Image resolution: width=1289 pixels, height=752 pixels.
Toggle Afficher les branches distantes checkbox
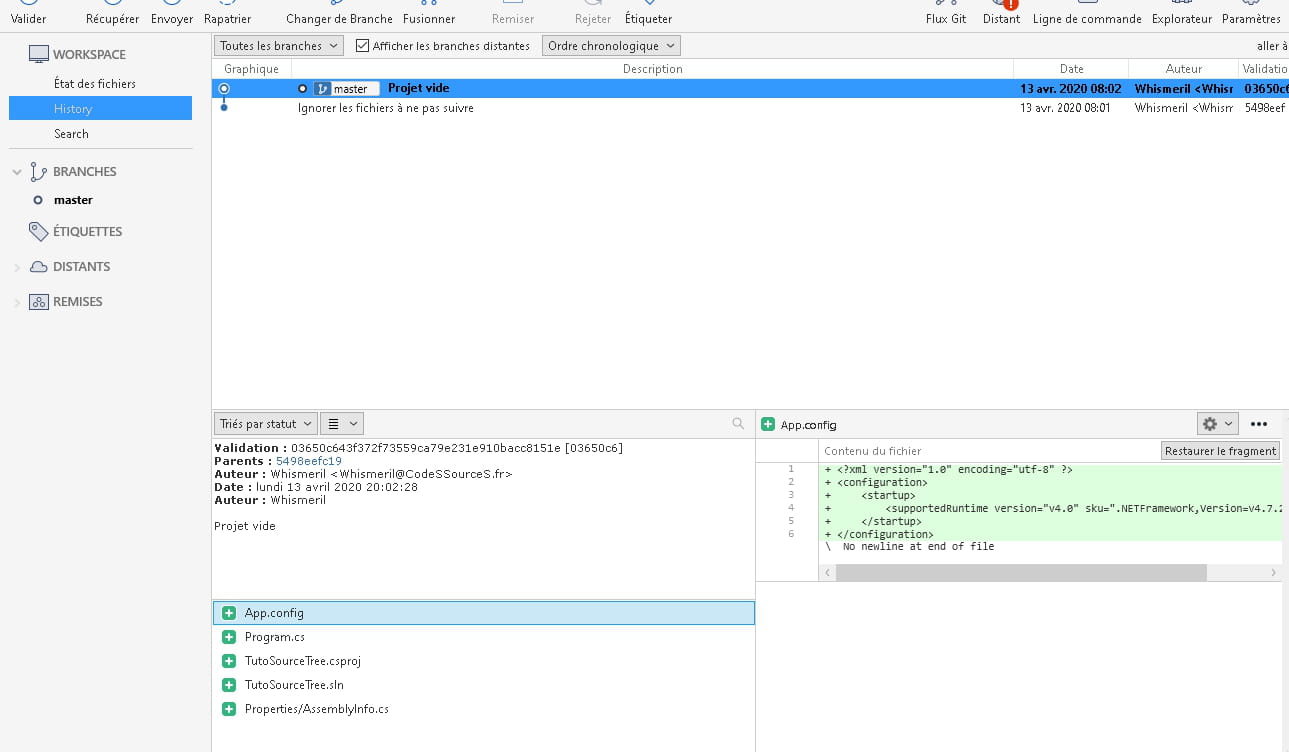[363, 46]
